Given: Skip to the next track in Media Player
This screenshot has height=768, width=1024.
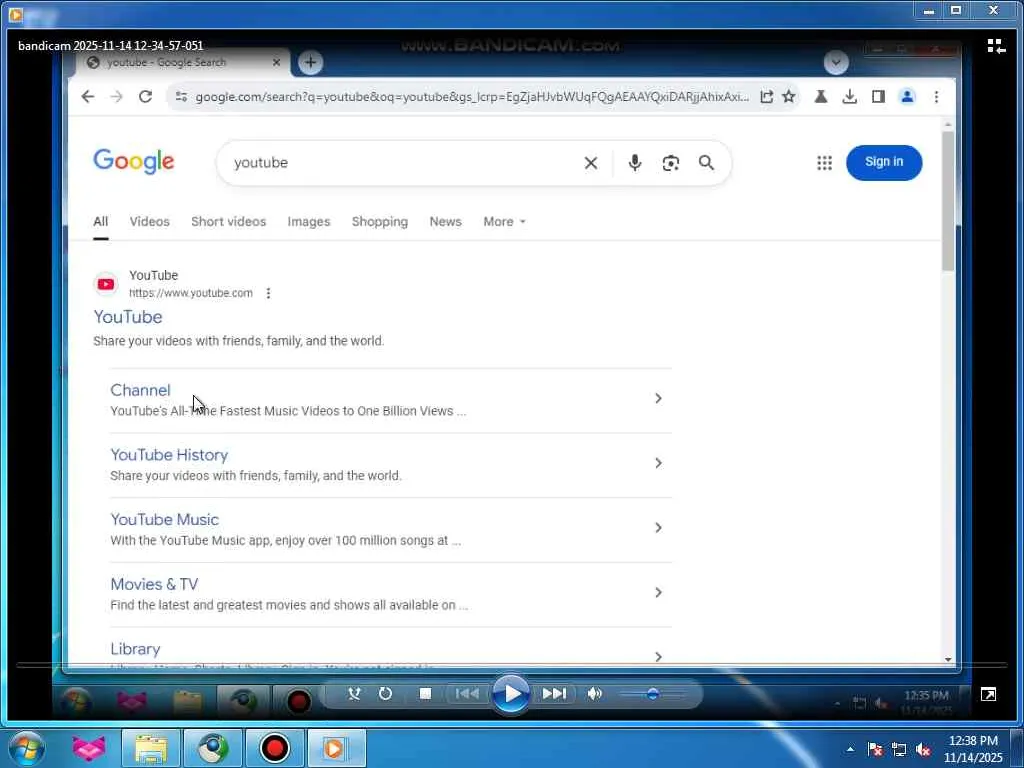Looking at the screenshot, I should point(554,694).
